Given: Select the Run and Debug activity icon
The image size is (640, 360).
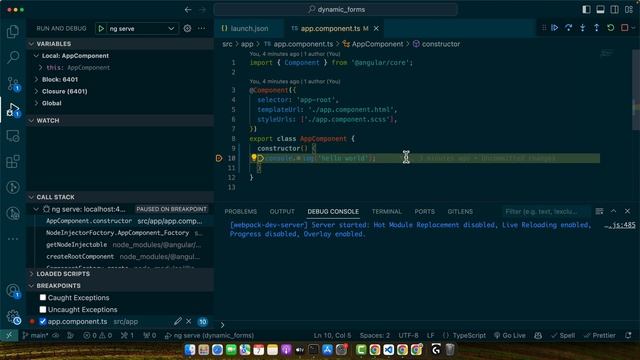Looking at the screenshot, I should click(x=13, y=109).
